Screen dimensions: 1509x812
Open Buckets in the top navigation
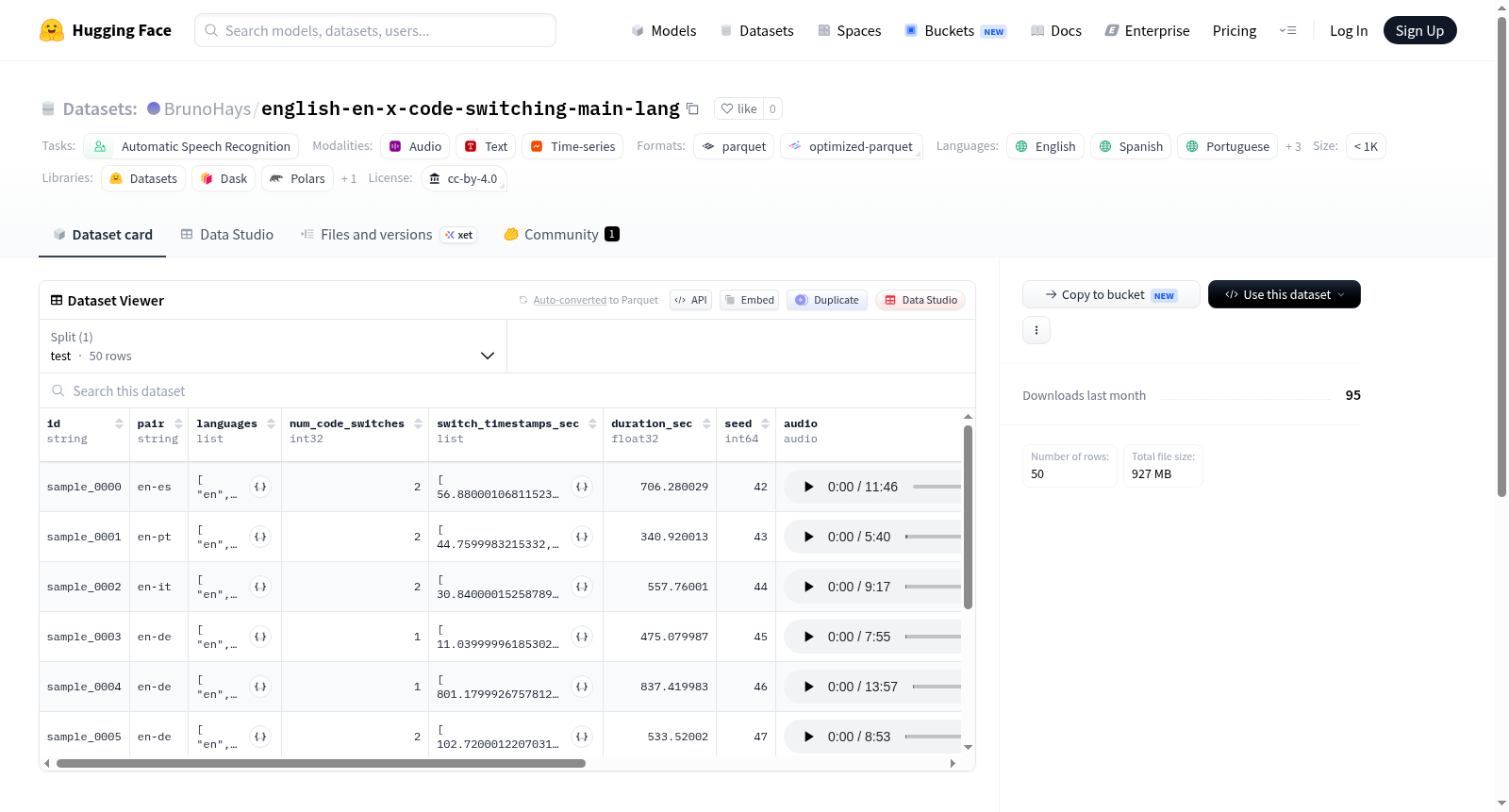[955, 30]
